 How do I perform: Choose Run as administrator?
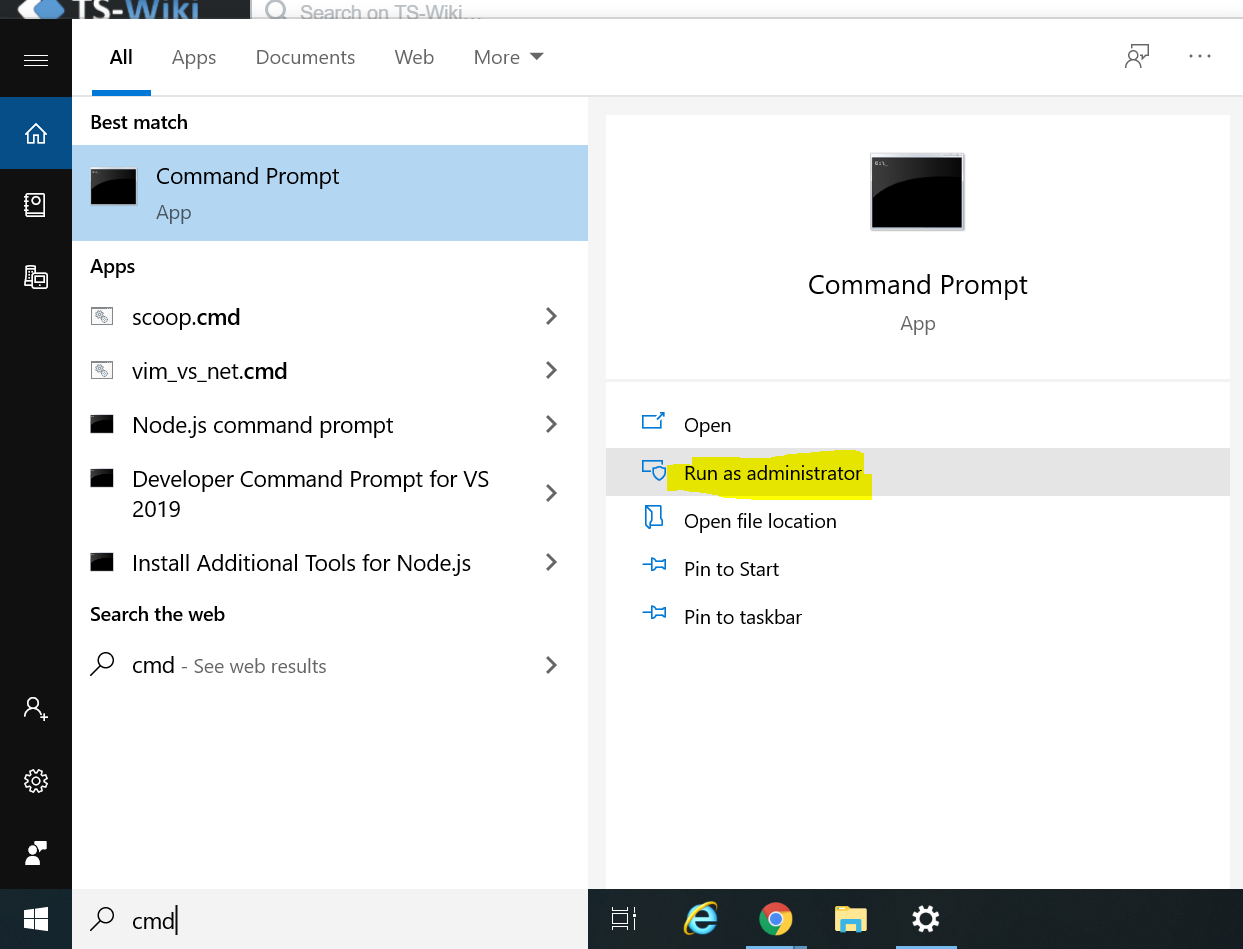pyautogui.click(x=772, y=473)
